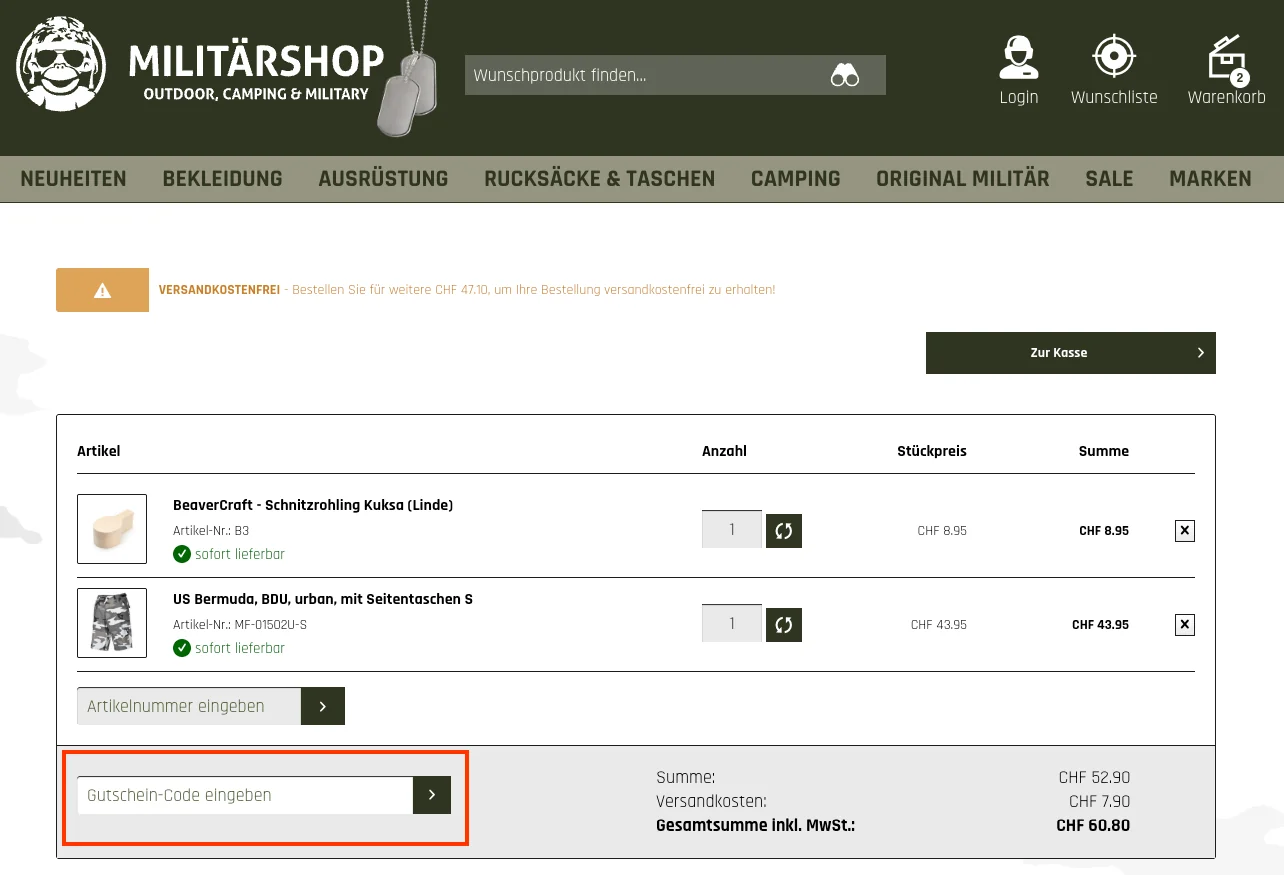Click the binoculars search icon
Screen dimensions: 1284x875
click(x=845, y=74)
